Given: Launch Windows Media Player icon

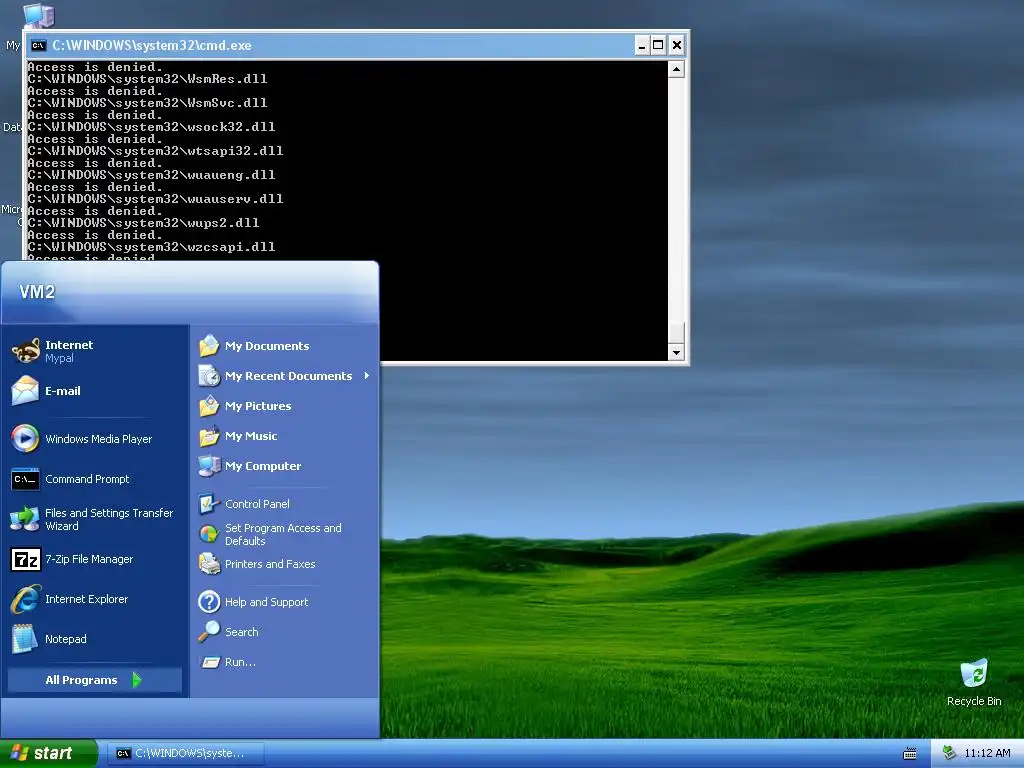Looking at the screenshot, I should click(25, 439).
